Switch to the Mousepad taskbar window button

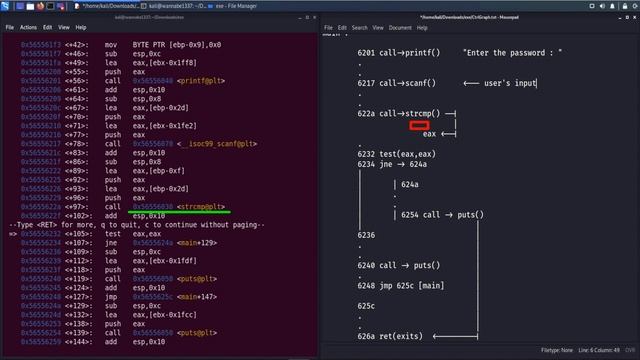(106, 6)
